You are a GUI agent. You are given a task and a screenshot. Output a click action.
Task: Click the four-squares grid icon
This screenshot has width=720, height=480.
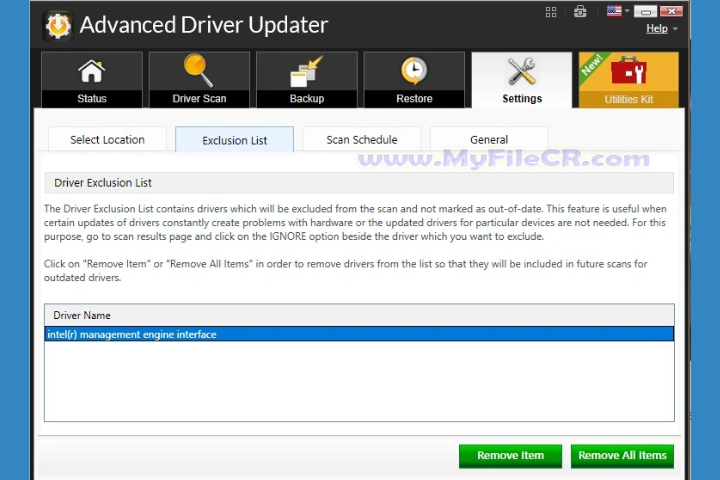(x=551, y=12)
